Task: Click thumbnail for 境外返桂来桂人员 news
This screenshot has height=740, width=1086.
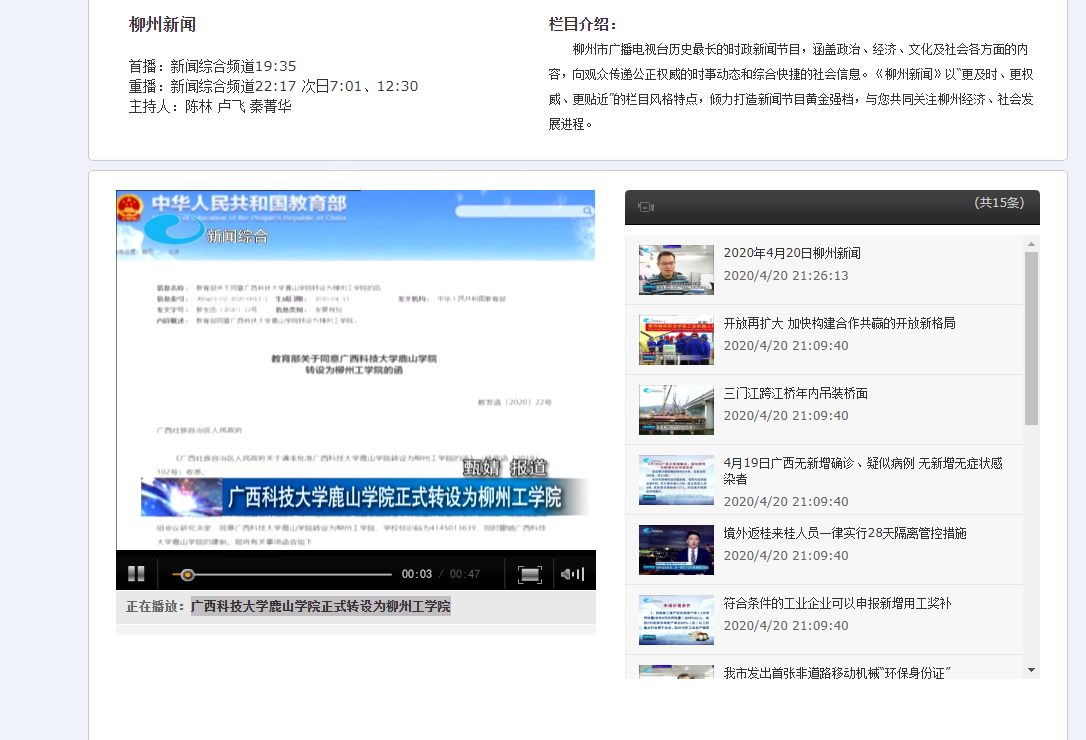Action: click(x=676, y=549)
